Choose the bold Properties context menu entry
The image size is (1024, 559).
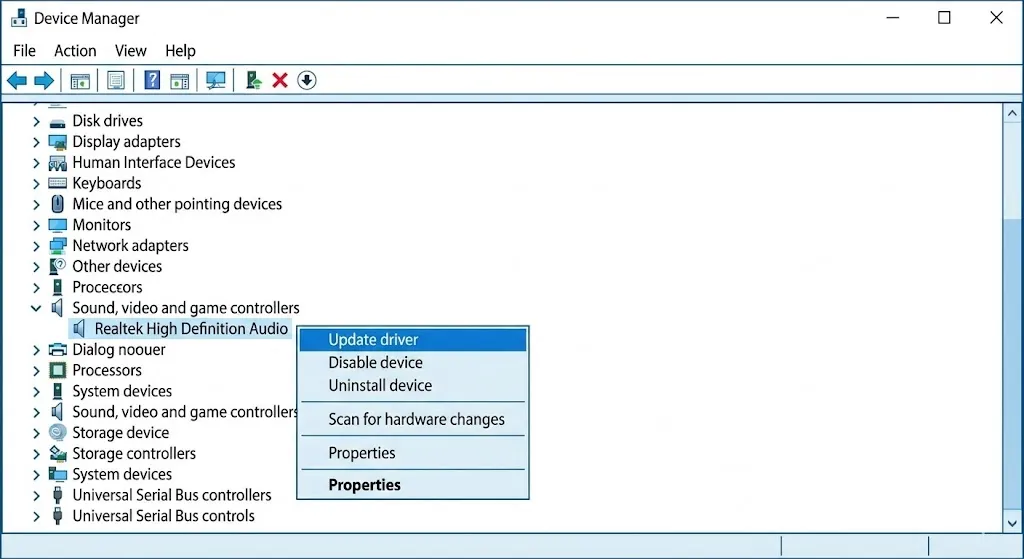click(413, 485)
